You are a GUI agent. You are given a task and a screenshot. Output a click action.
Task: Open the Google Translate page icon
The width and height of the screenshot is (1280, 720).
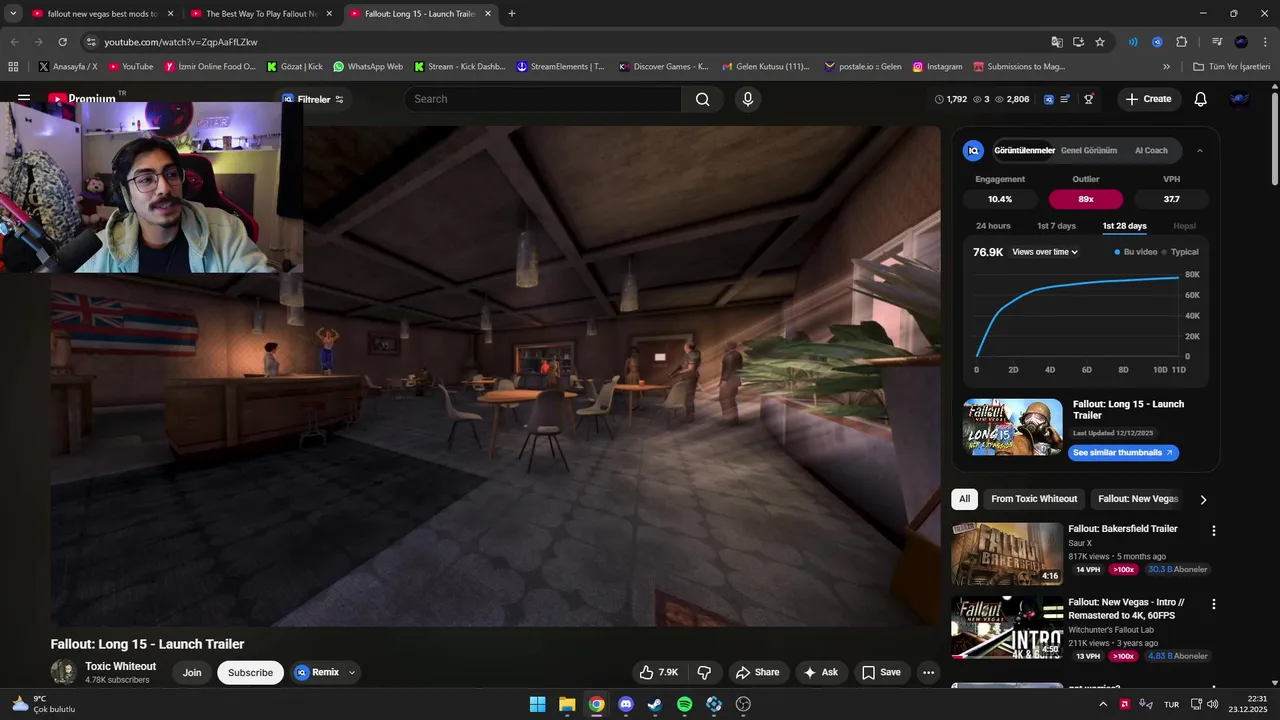tap(1057, 42)
